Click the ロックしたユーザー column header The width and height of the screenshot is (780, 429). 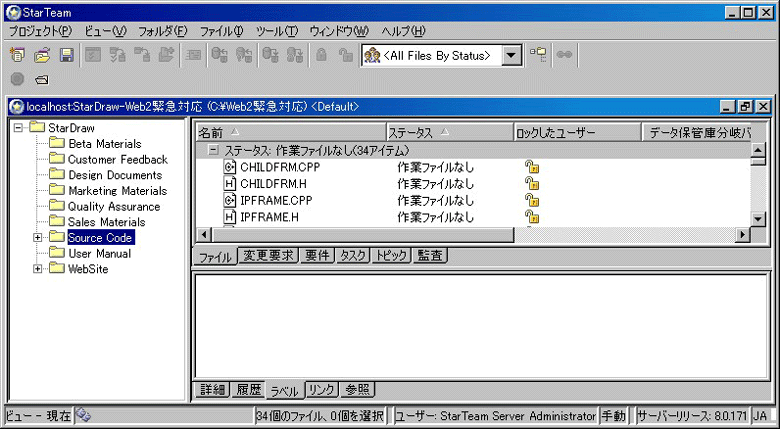click(577, 132)
